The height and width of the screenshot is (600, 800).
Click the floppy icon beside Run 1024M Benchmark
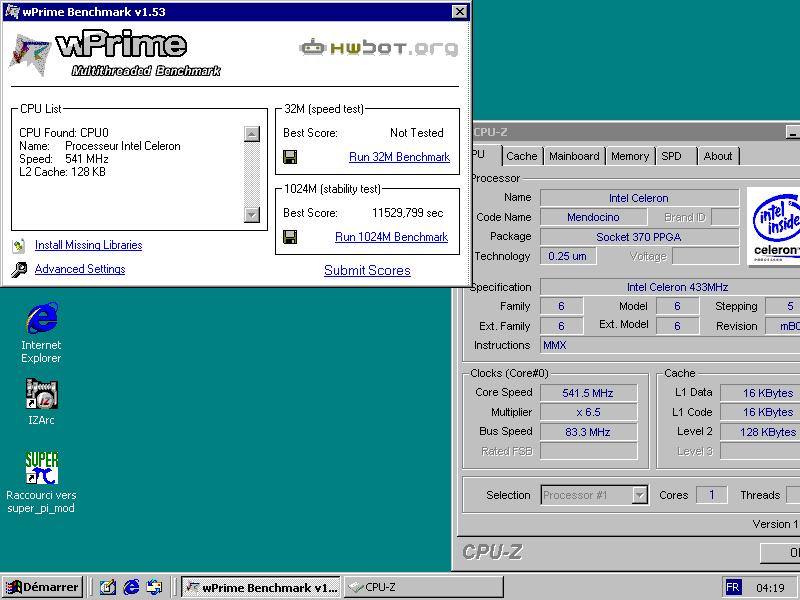coord(290,237)
